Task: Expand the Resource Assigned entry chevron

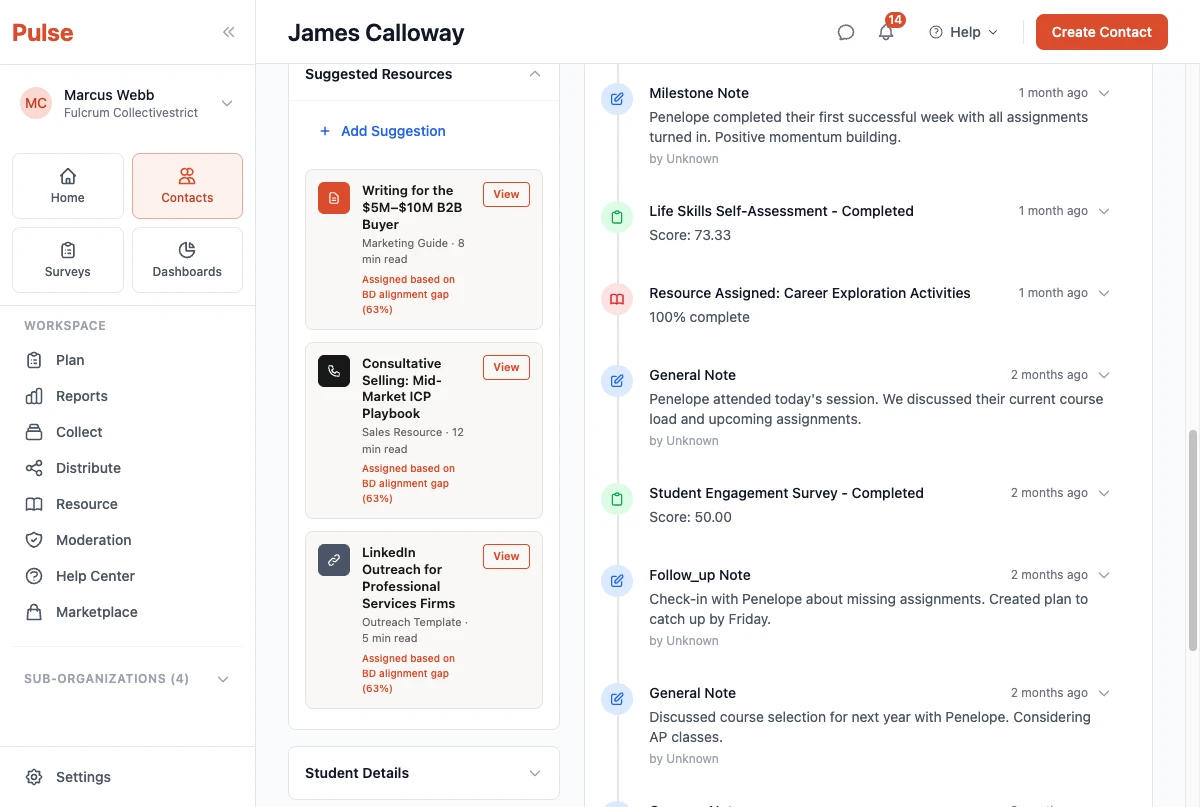Action: [1104, 293]
